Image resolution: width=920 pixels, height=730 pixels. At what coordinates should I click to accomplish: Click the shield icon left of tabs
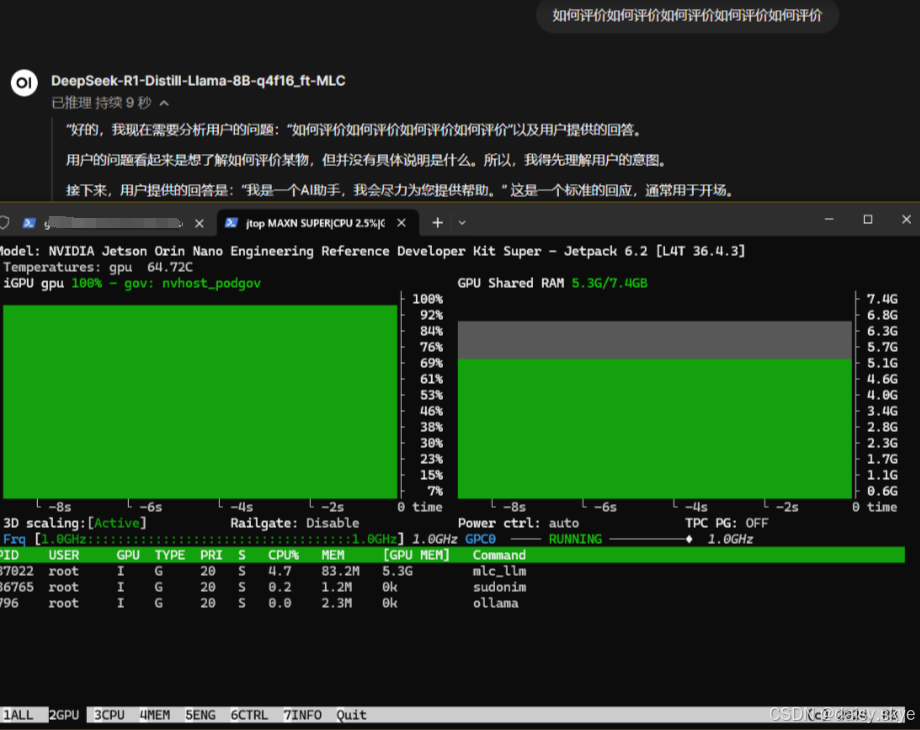4,222
